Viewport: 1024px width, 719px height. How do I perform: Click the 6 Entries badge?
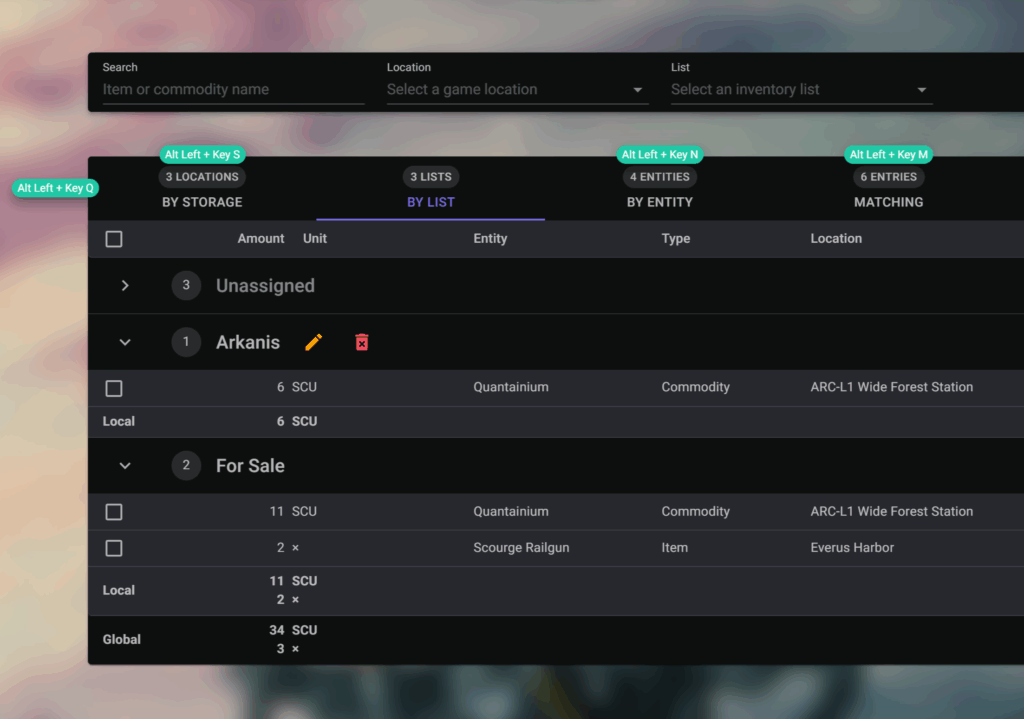(888, 176)
